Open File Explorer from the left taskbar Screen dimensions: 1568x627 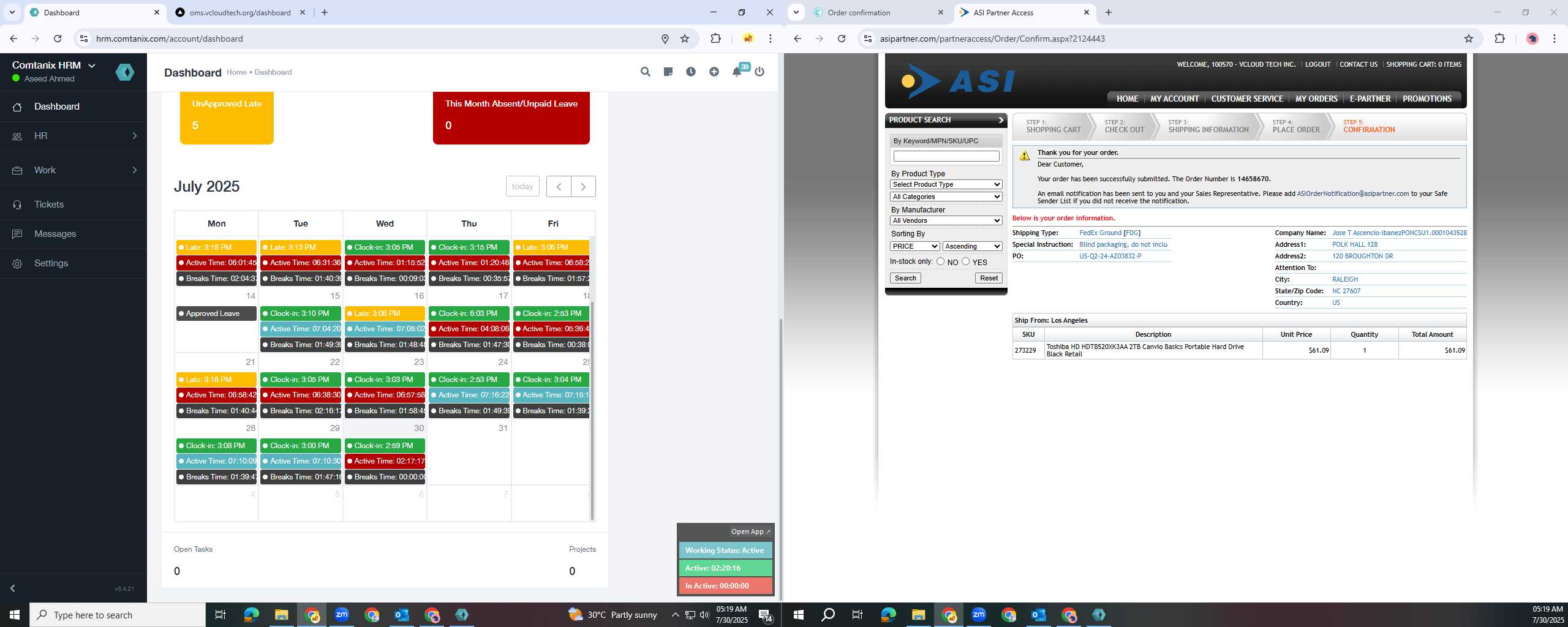tap(281, 614)
